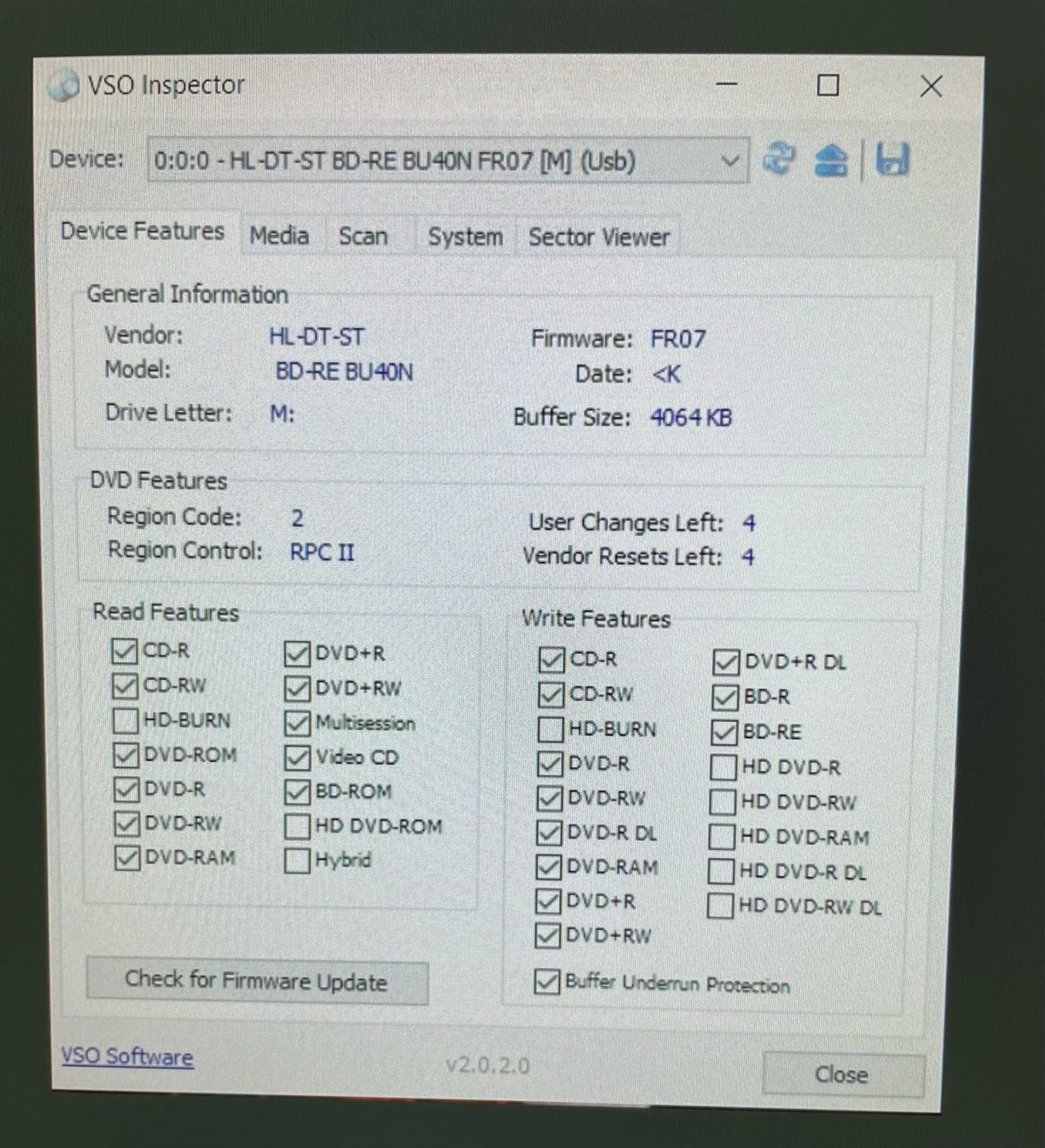The width and height of the screenshot is (1045, 1148).
Task: Toggle DVD+RW checkbox in Write Features
Action: tap(547, 936)
